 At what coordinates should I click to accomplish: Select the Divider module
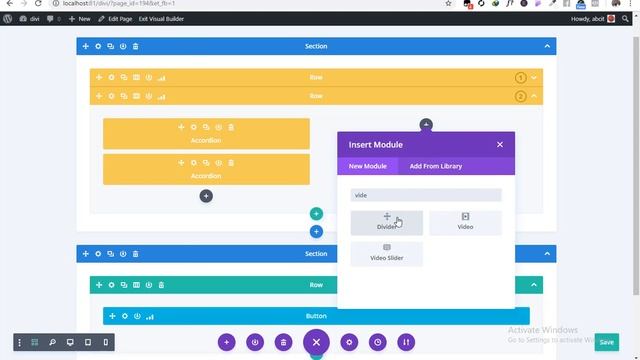pos(387,223)
